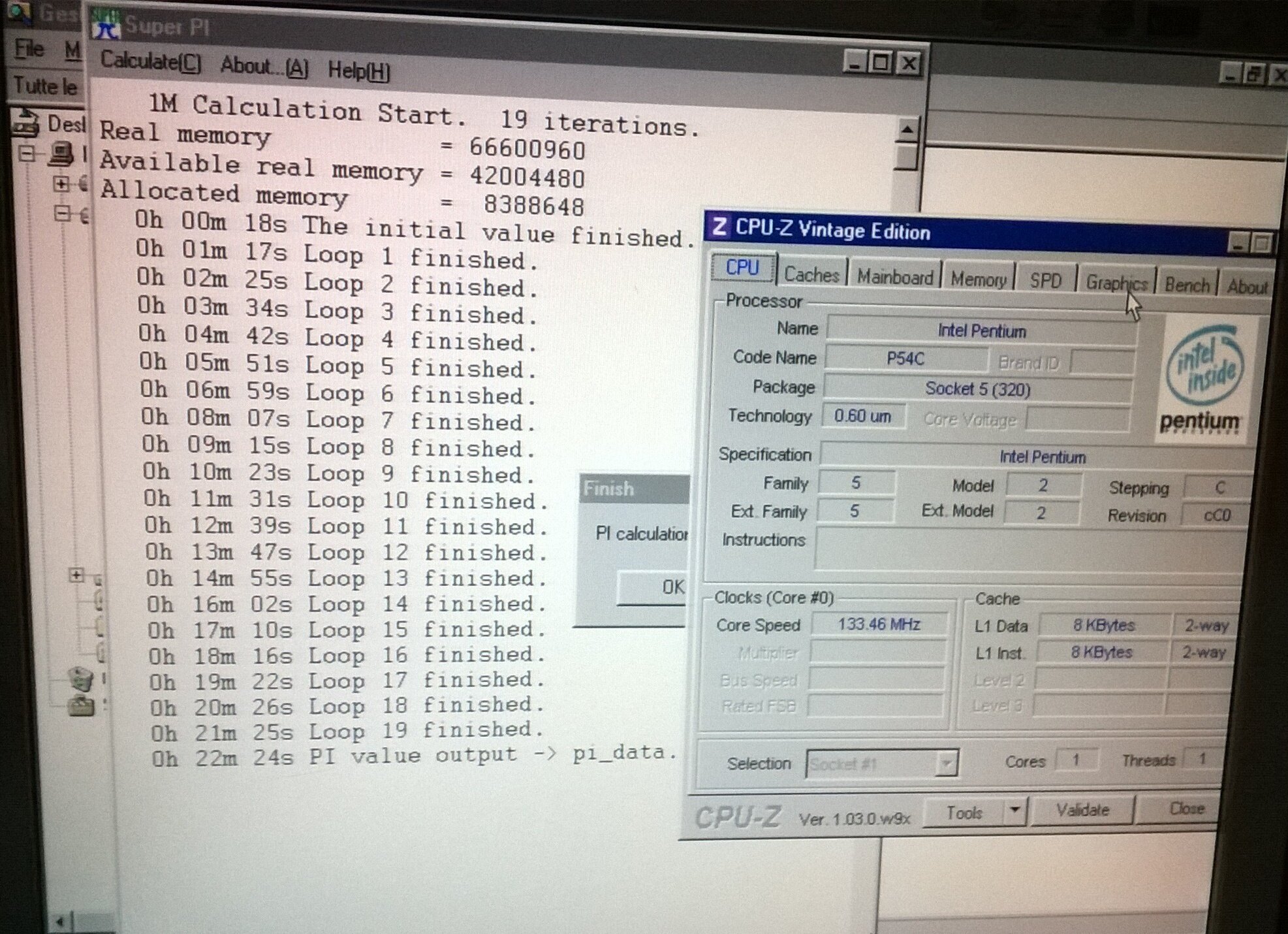The image size is (1288, 934).
Task: Click the Intel Inside Pentium logo
Action: (1204, 379)
